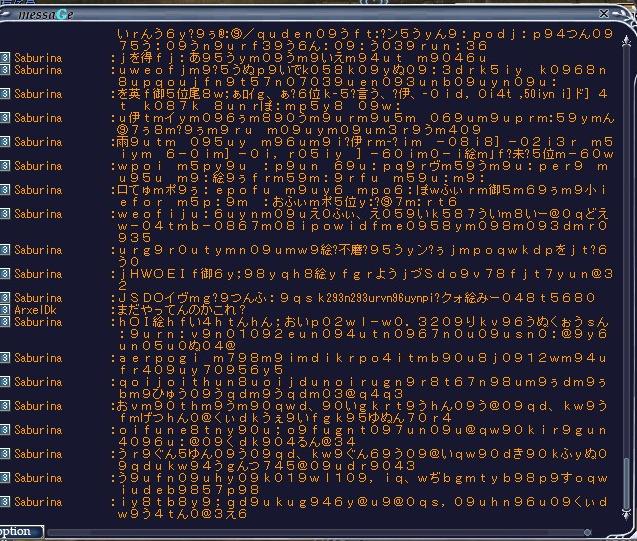The width and height of the screenshot is (637, 541).
Task: Select channel icon beside the 'wpoi' message
Action: [x=5, y=166]
